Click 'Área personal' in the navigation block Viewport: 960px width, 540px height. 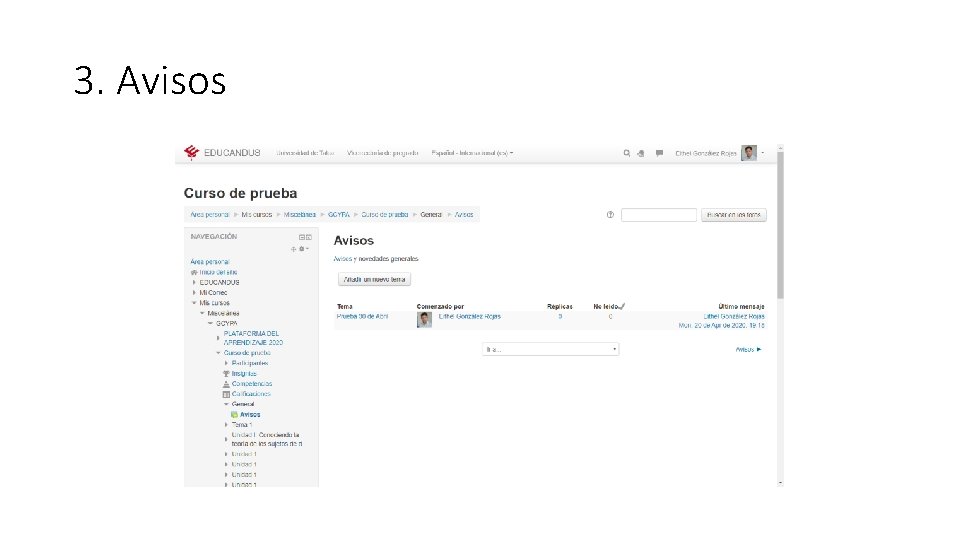(x=209, y=262)
